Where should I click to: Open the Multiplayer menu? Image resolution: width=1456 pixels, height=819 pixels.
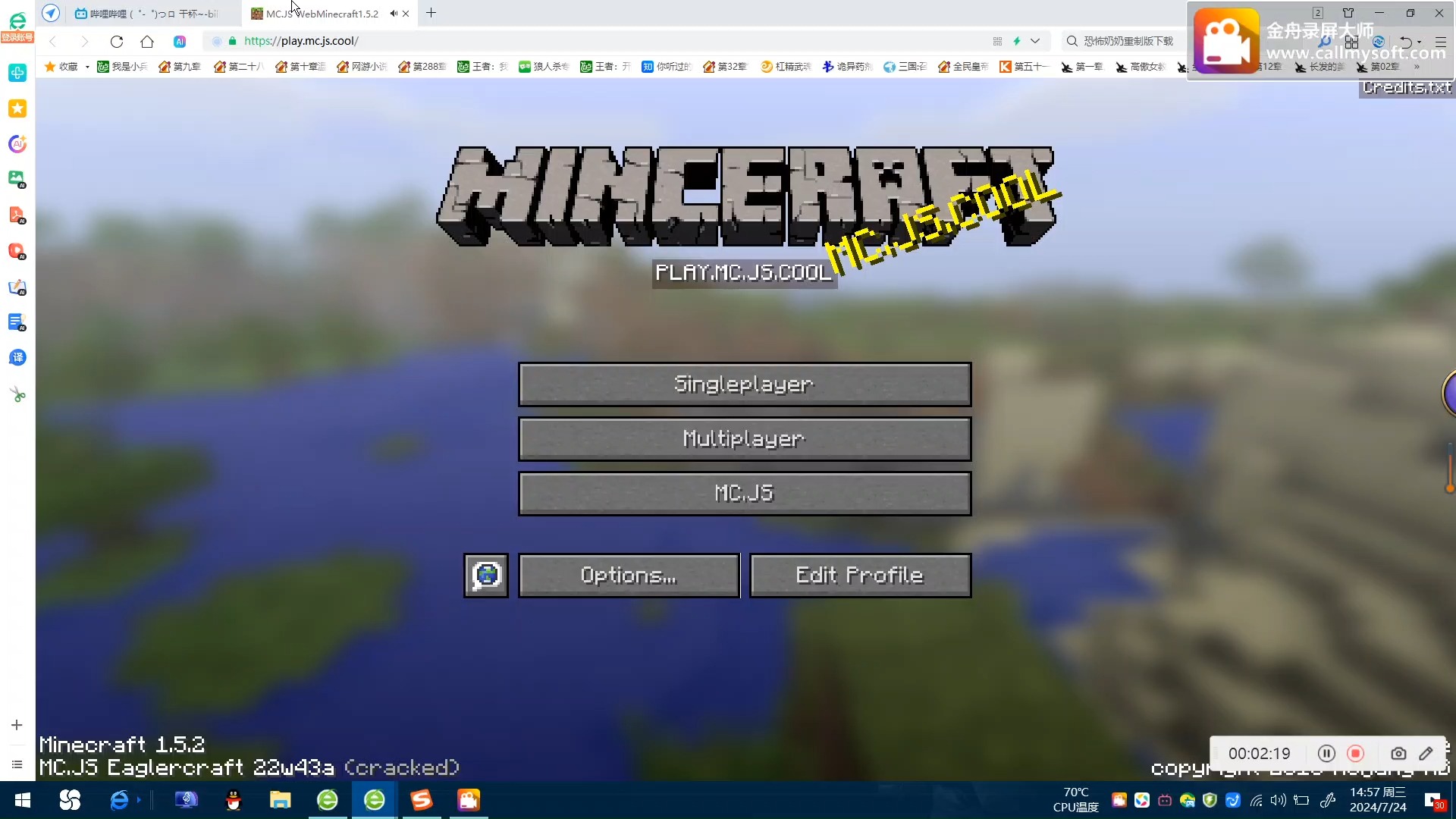click(745, 439)
